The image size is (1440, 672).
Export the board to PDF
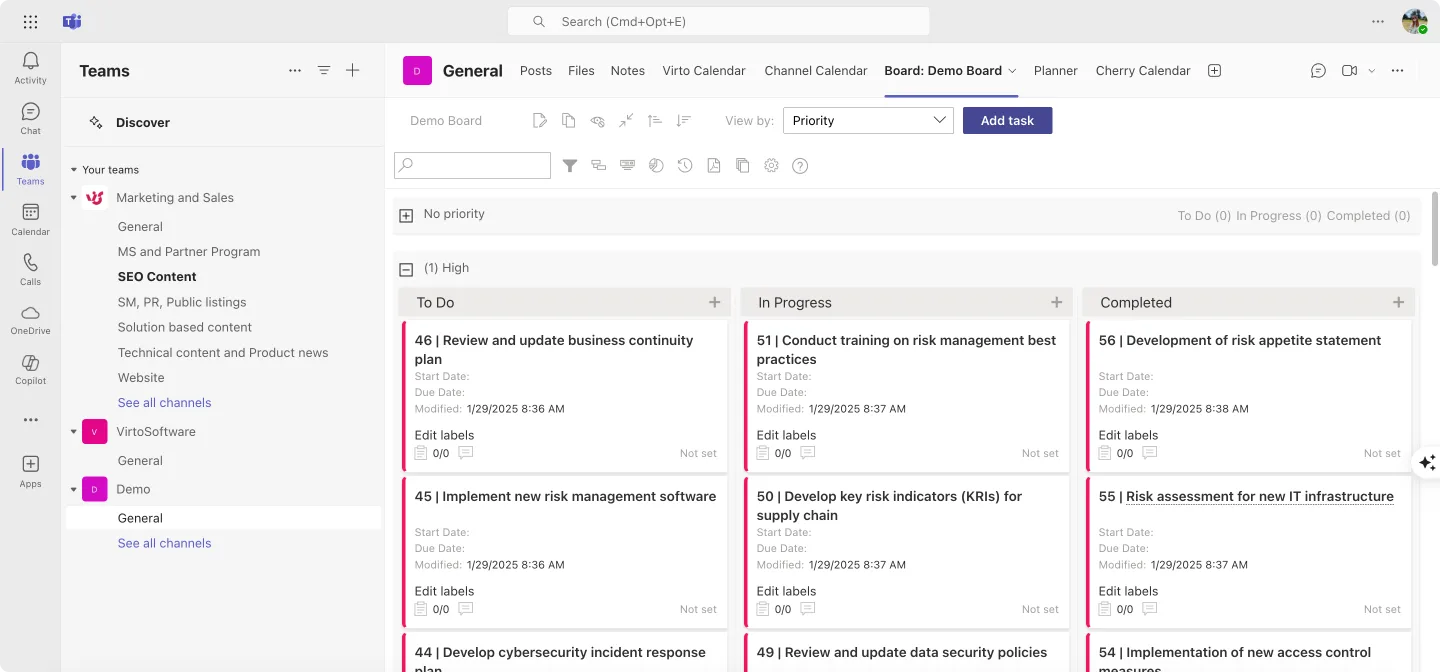(x=713, y=165)
